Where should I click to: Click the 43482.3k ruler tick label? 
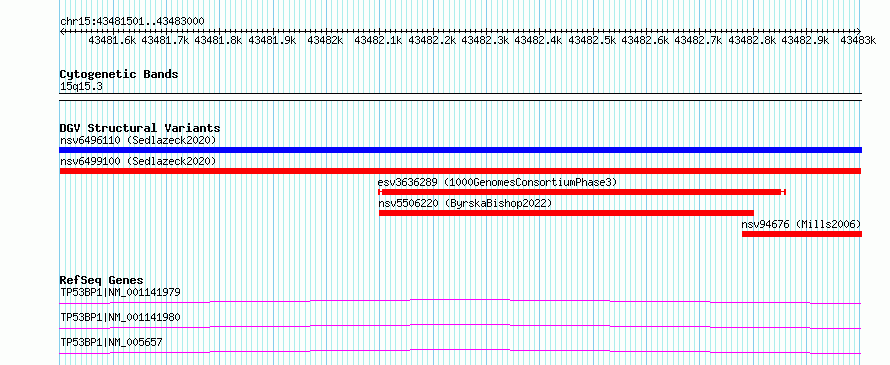coord(485,40)
